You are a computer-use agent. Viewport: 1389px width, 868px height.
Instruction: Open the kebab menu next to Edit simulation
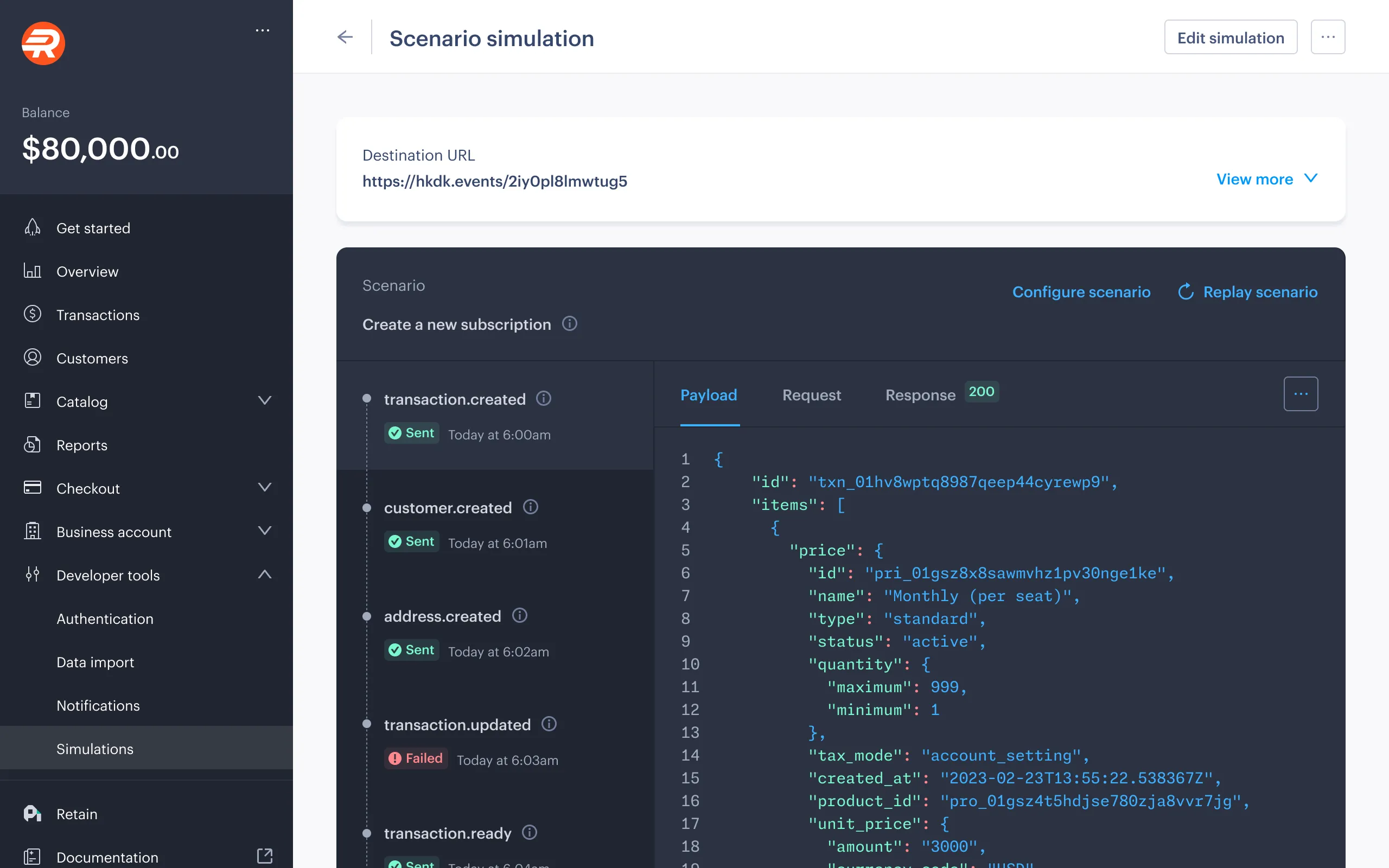(1328, 37)
